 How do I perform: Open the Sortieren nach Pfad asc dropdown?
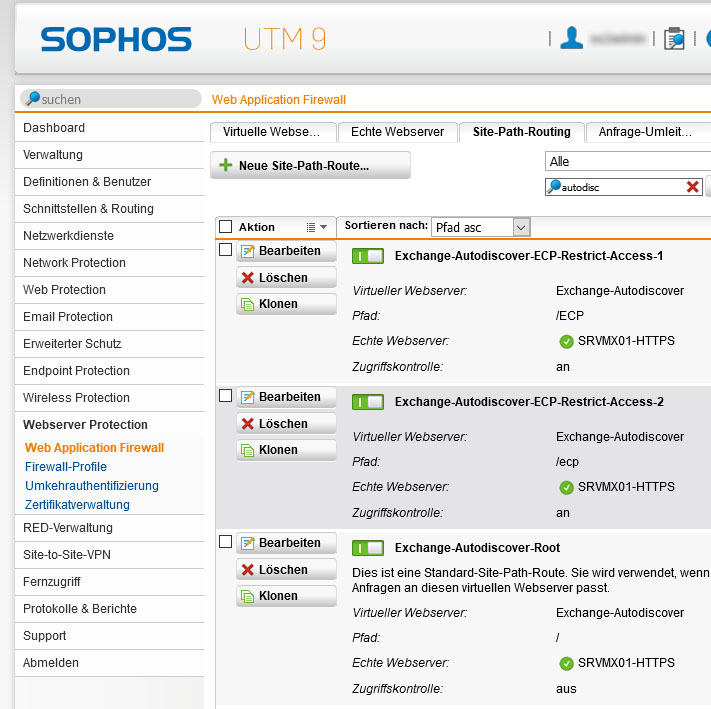click(481, 227)
